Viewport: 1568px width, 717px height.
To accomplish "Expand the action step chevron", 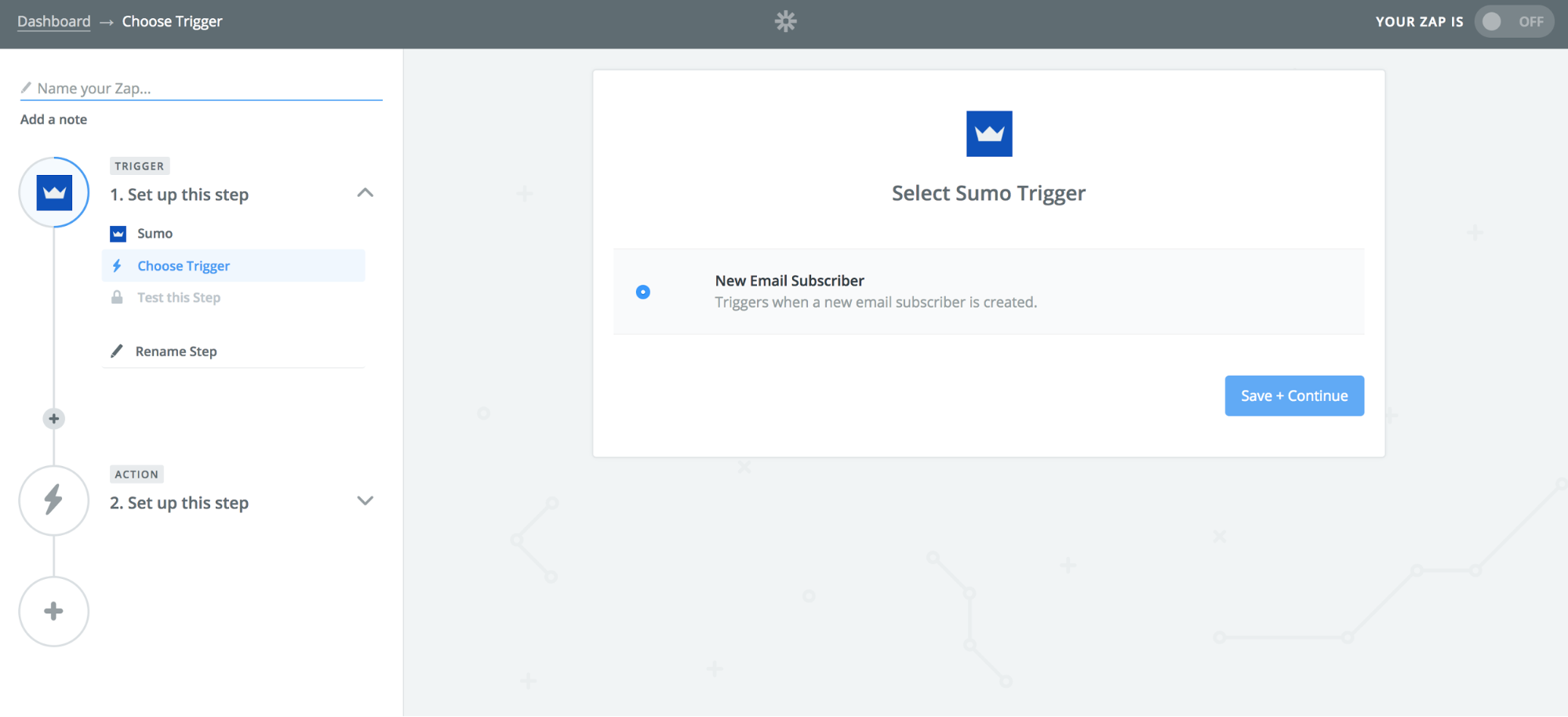I will tap(365, 500).
